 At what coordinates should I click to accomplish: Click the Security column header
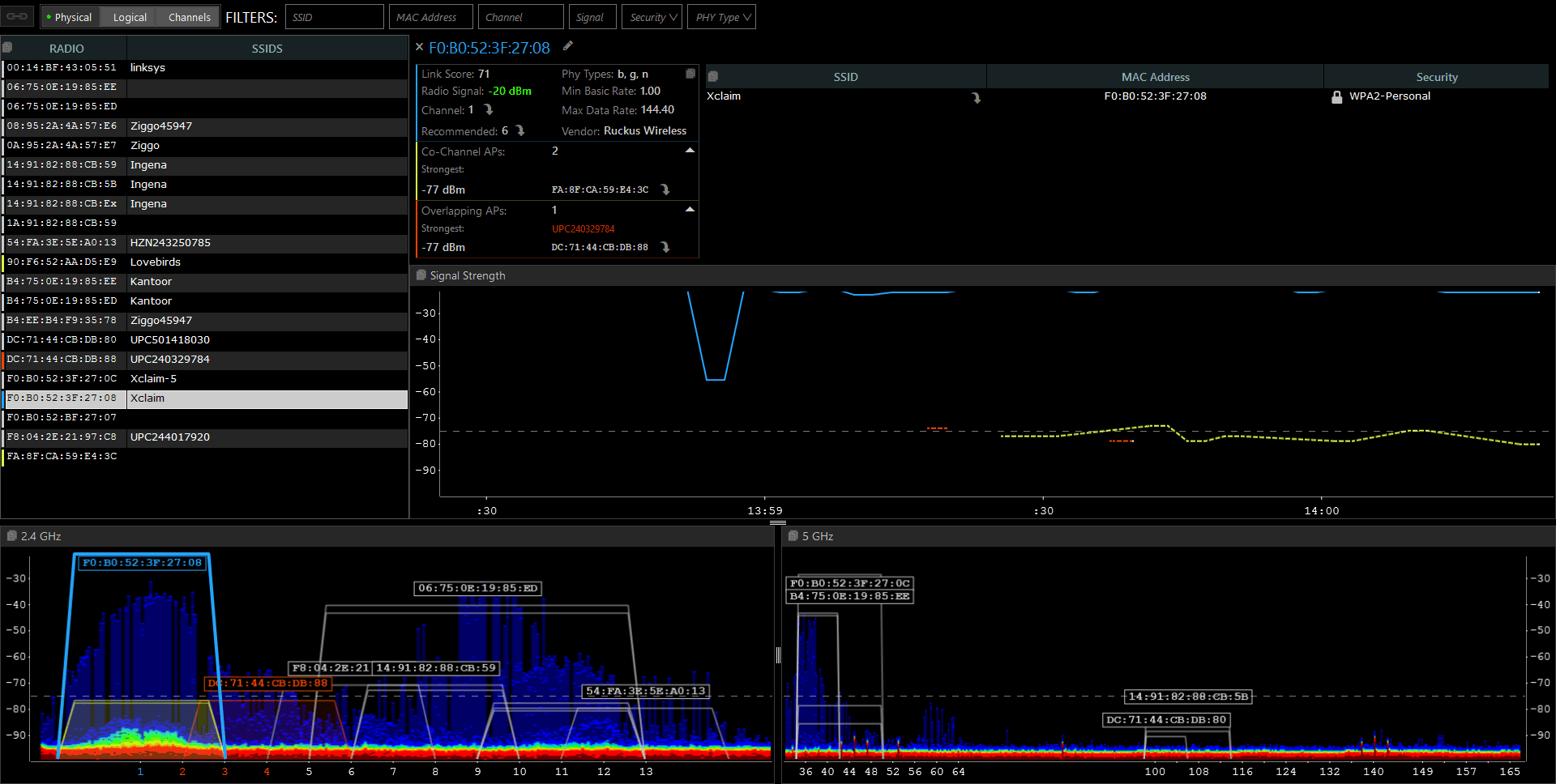pyautogui.click(x=1436, y=77)
